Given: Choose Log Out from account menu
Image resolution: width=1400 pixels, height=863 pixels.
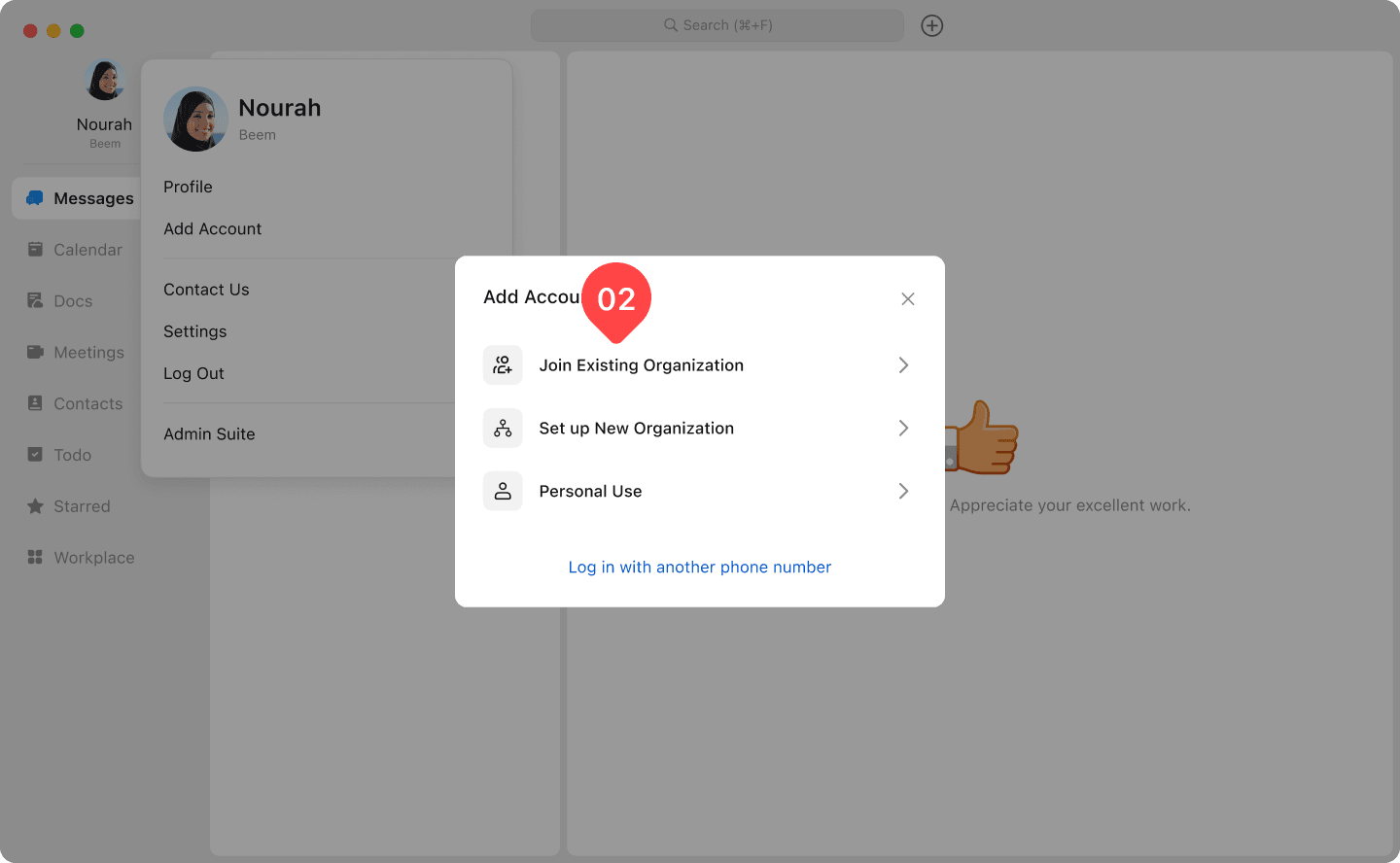Looking at the screenshot, I should pyautogui.click(x=193, y=373).
